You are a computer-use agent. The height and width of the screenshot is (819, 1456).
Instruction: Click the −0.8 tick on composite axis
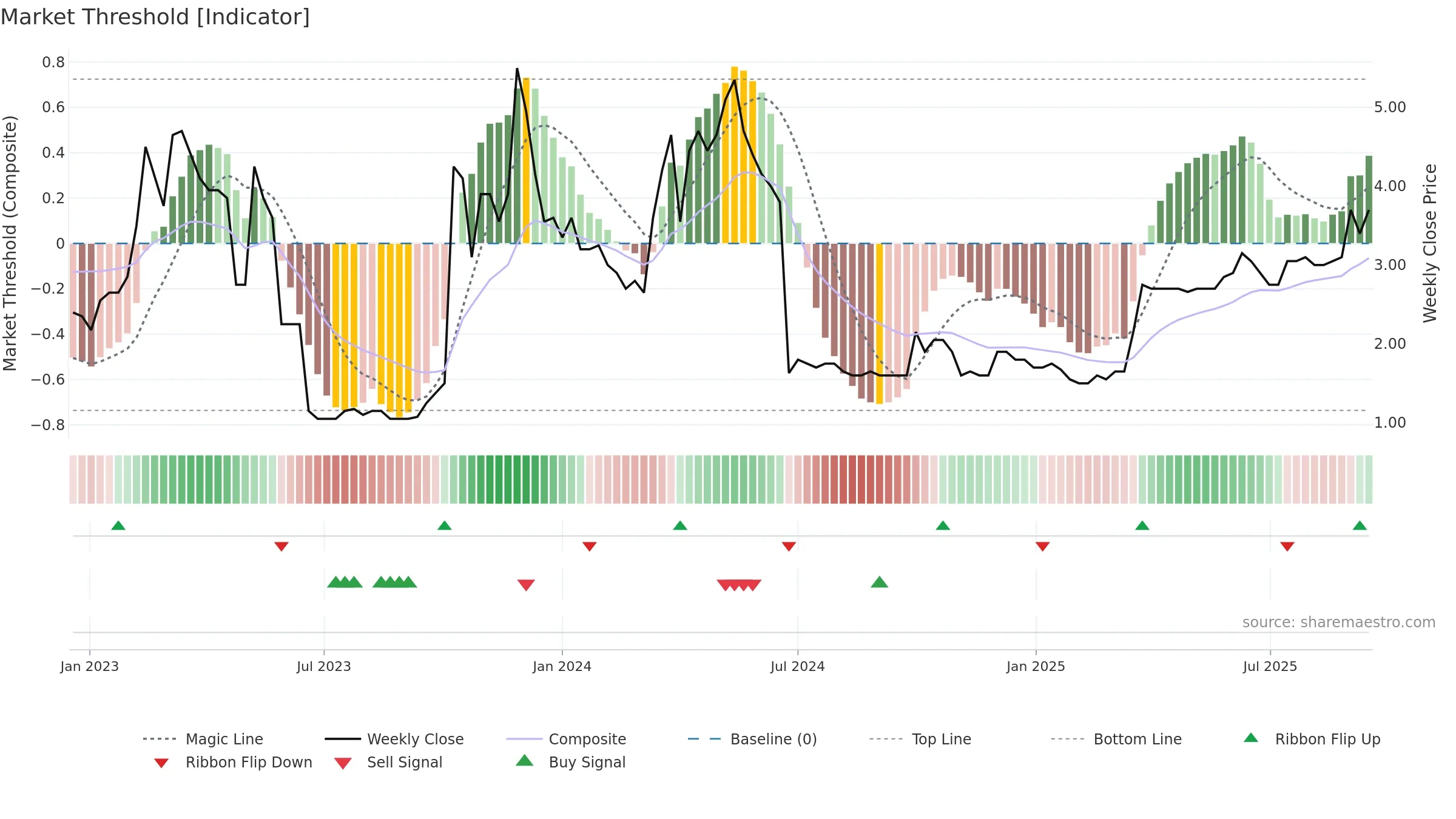48,425
